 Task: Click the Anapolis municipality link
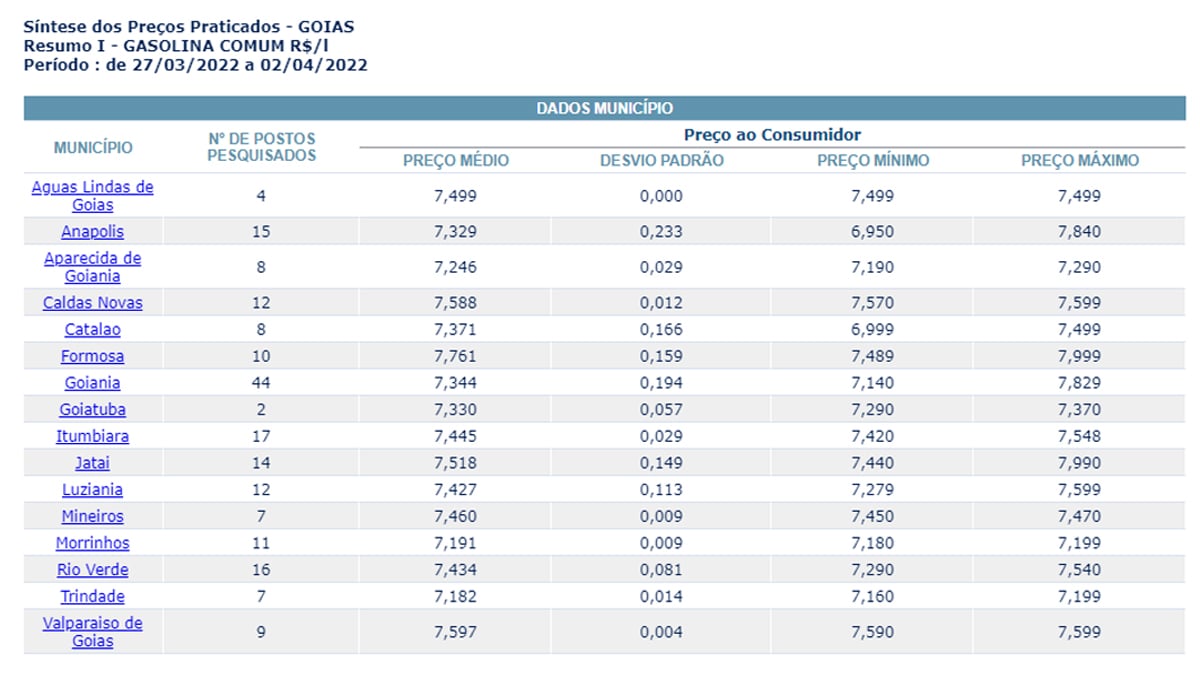click(x=92, y=231)
